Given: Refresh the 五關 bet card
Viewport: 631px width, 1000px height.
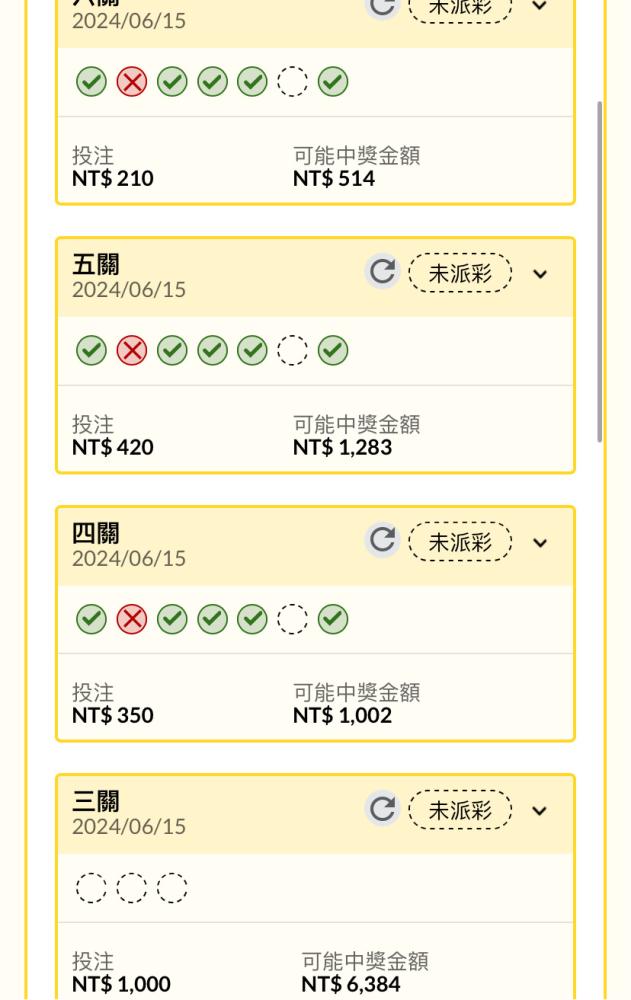Looking at the screenshot, I should (382, 272).
